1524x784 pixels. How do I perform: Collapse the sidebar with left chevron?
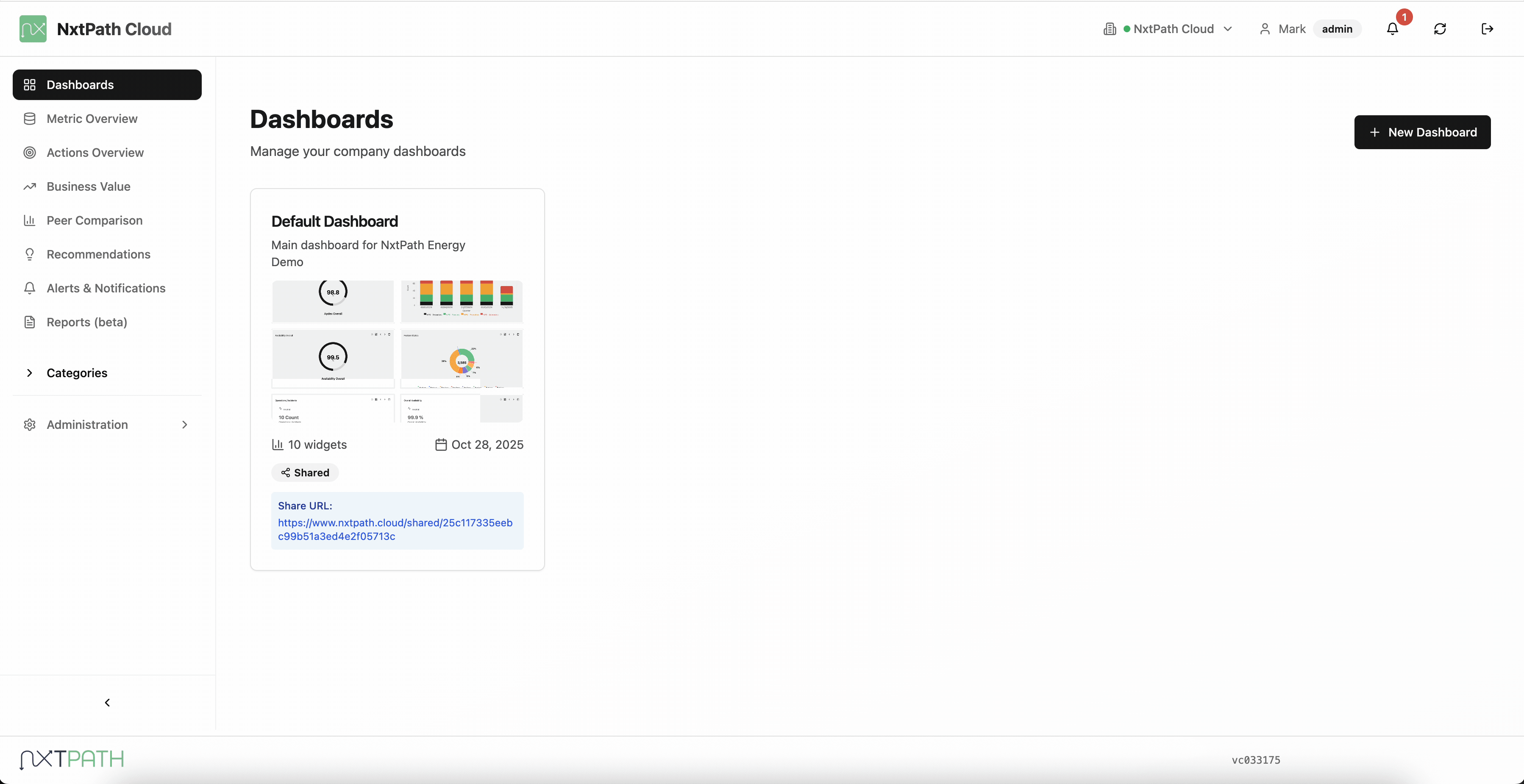pos(107,702)
